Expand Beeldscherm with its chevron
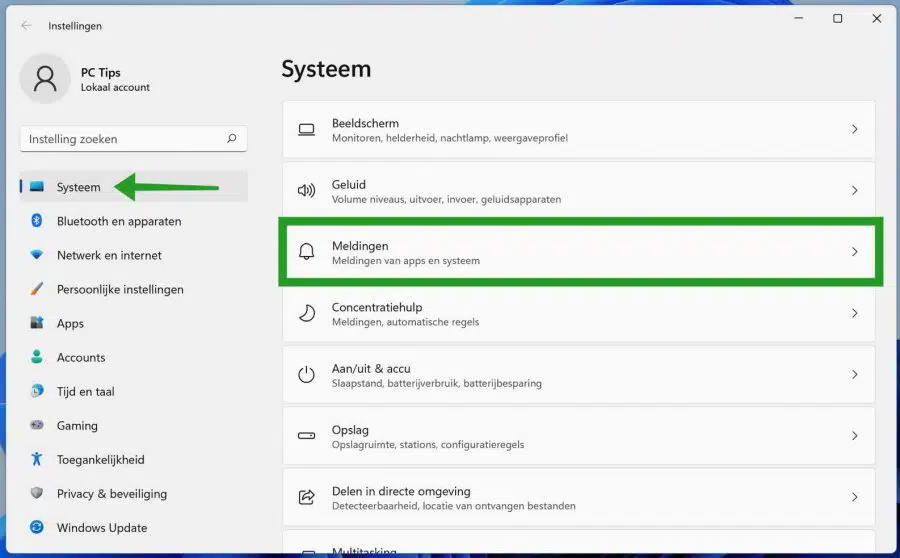The width and height of the screenshot is (900, 558). (x=855, y=129)
